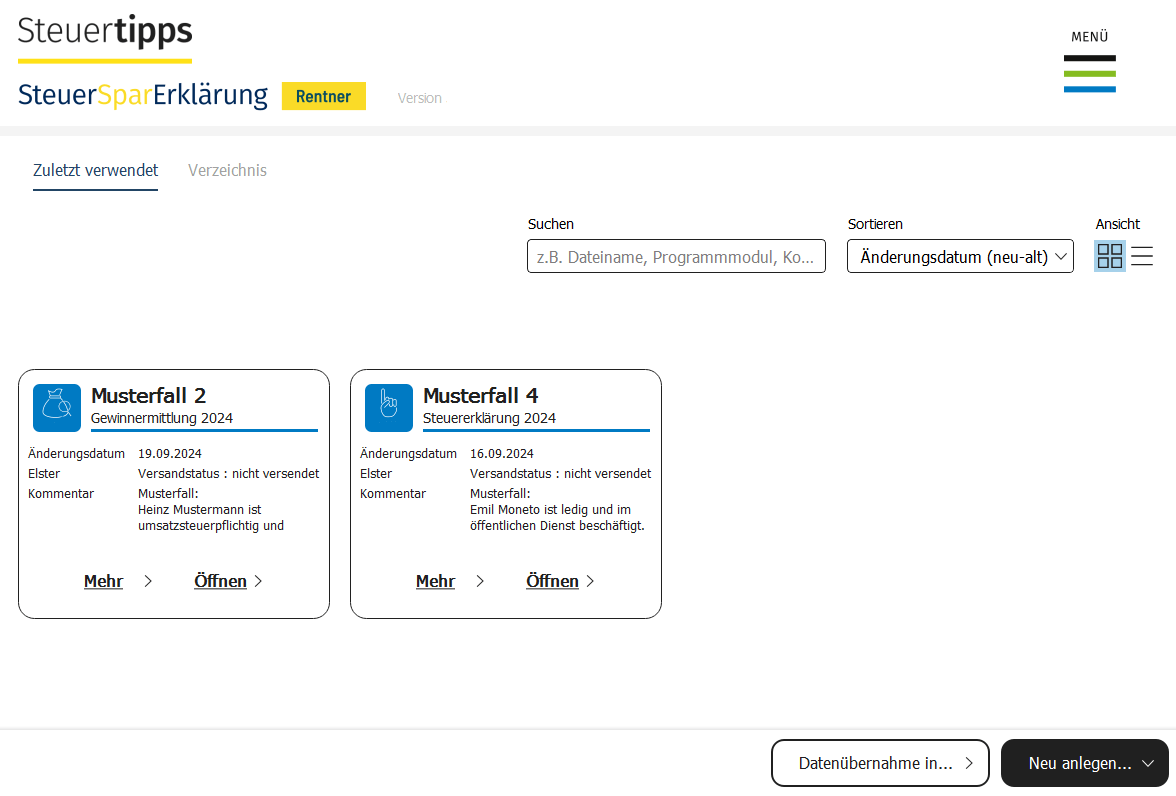This screenshot has height=796, width=1176.
Task: Expand the Sortieren Änderungsdatum dropdown
Action: coord(960,256)
